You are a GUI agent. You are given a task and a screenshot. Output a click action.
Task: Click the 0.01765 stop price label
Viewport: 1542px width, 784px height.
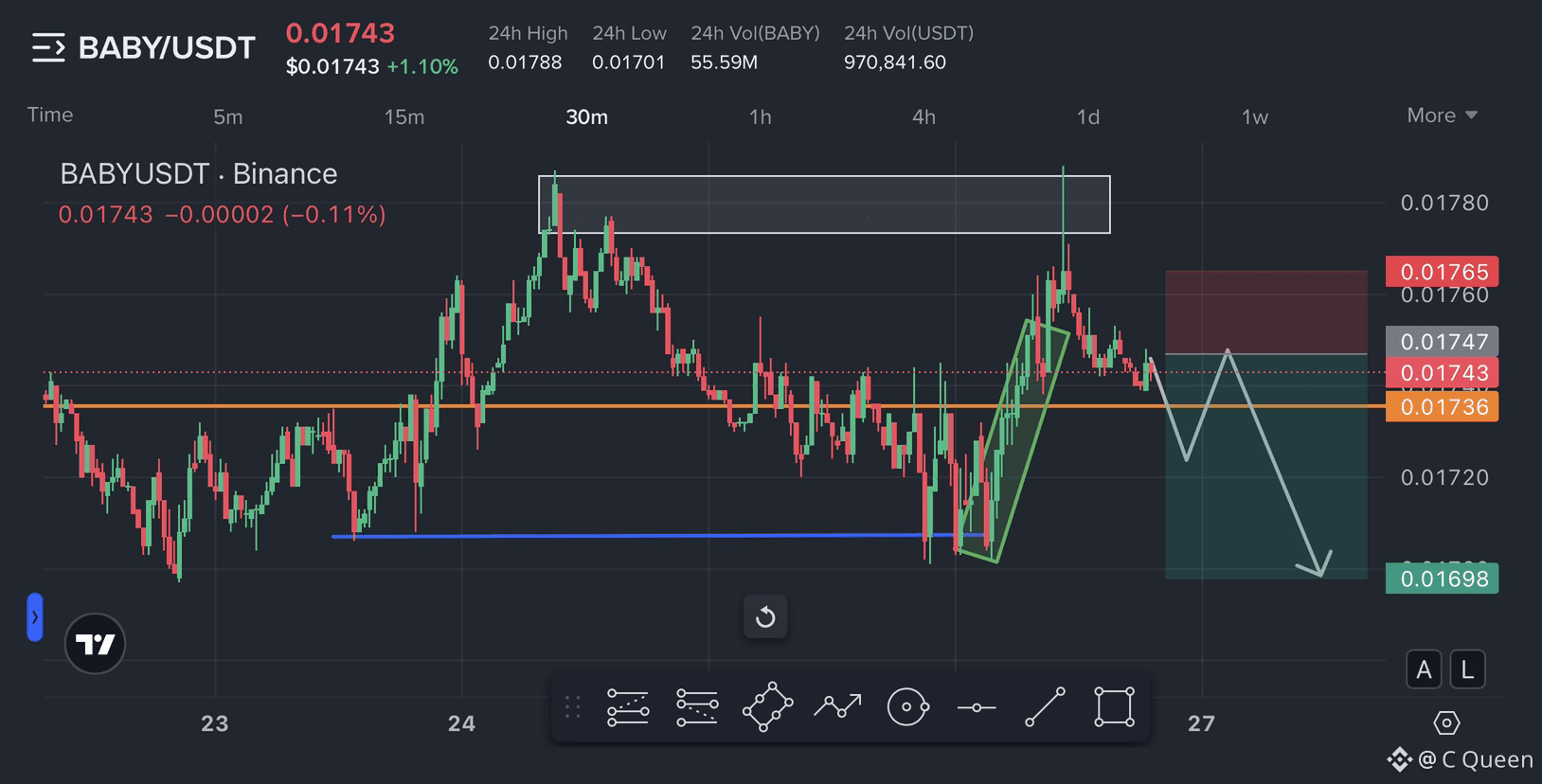click(x=1442, y=272)
